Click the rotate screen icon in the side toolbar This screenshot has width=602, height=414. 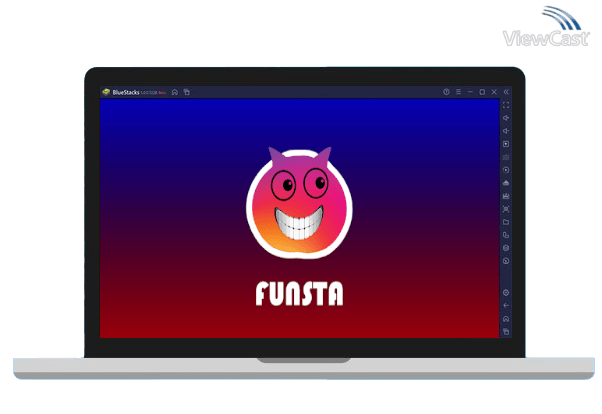pos(506,235)
